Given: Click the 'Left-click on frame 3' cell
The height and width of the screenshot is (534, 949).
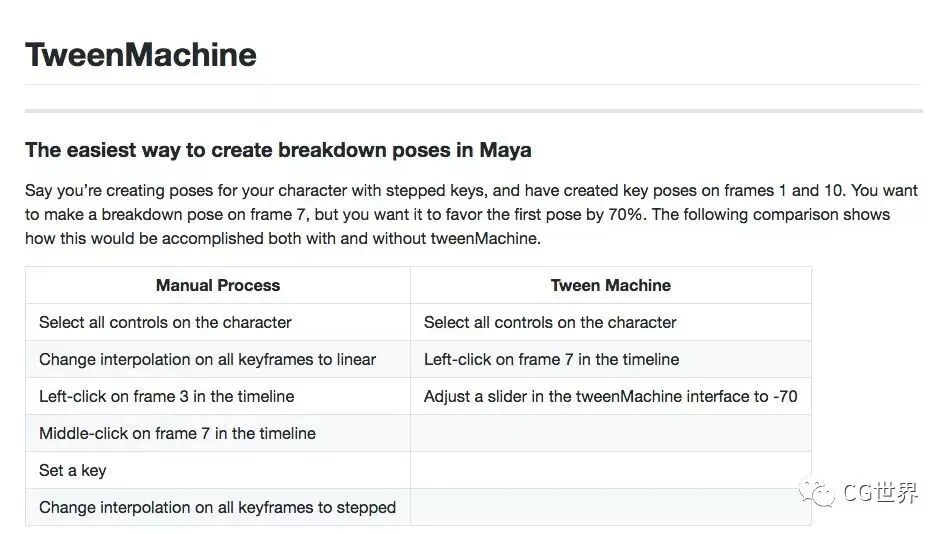Looking at the screenshot, I should click(x=166, y=396).
